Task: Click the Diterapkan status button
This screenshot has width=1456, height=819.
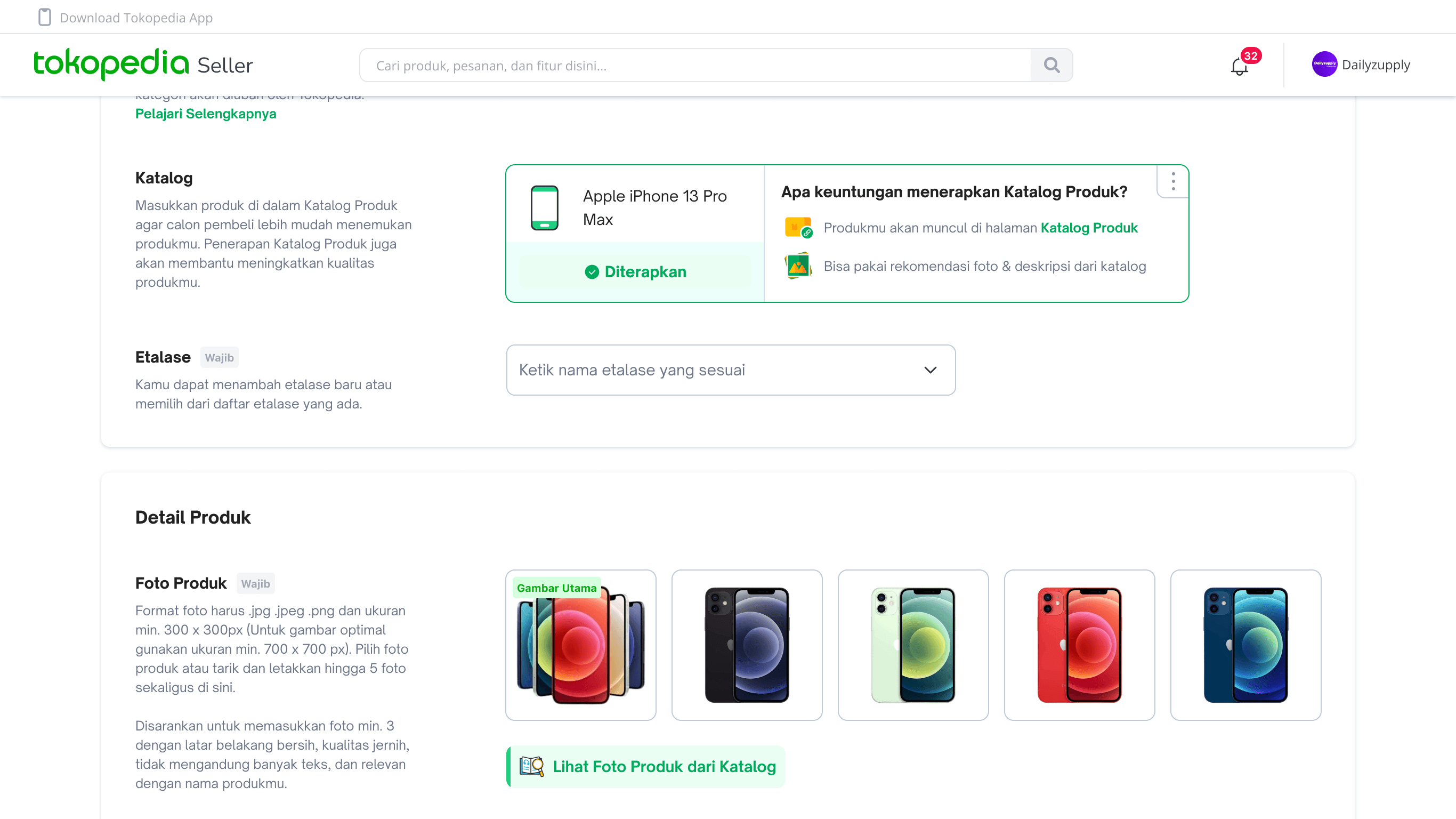Action: pyautogui.click(x=635, y=272)
